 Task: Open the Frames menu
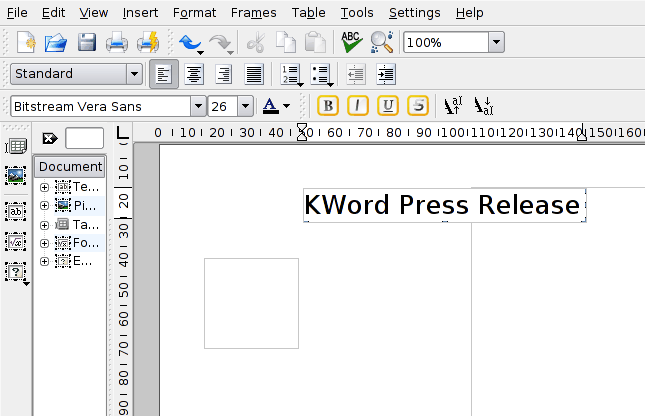pos(253,13)
